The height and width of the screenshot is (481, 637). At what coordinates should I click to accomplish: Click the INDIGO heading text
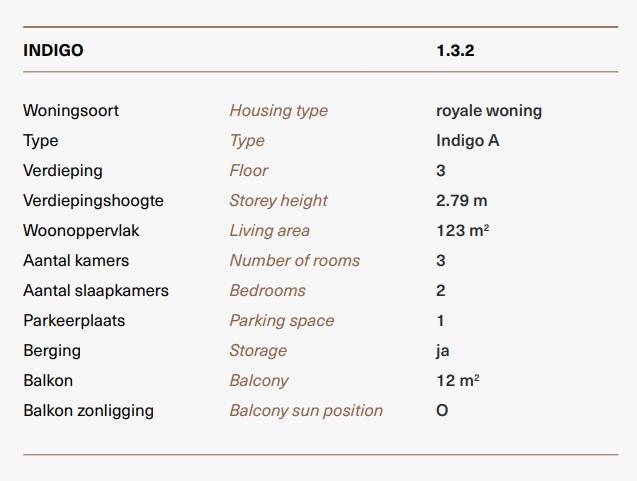[x=53, y=50]
